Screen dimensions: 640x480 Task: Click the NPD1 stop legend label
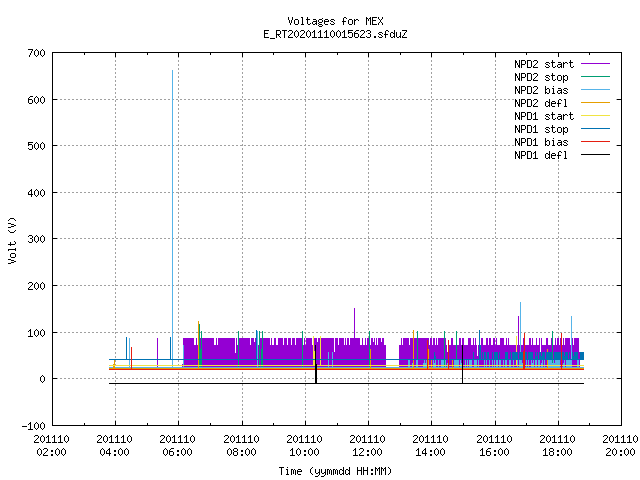[x=541, y=129]
